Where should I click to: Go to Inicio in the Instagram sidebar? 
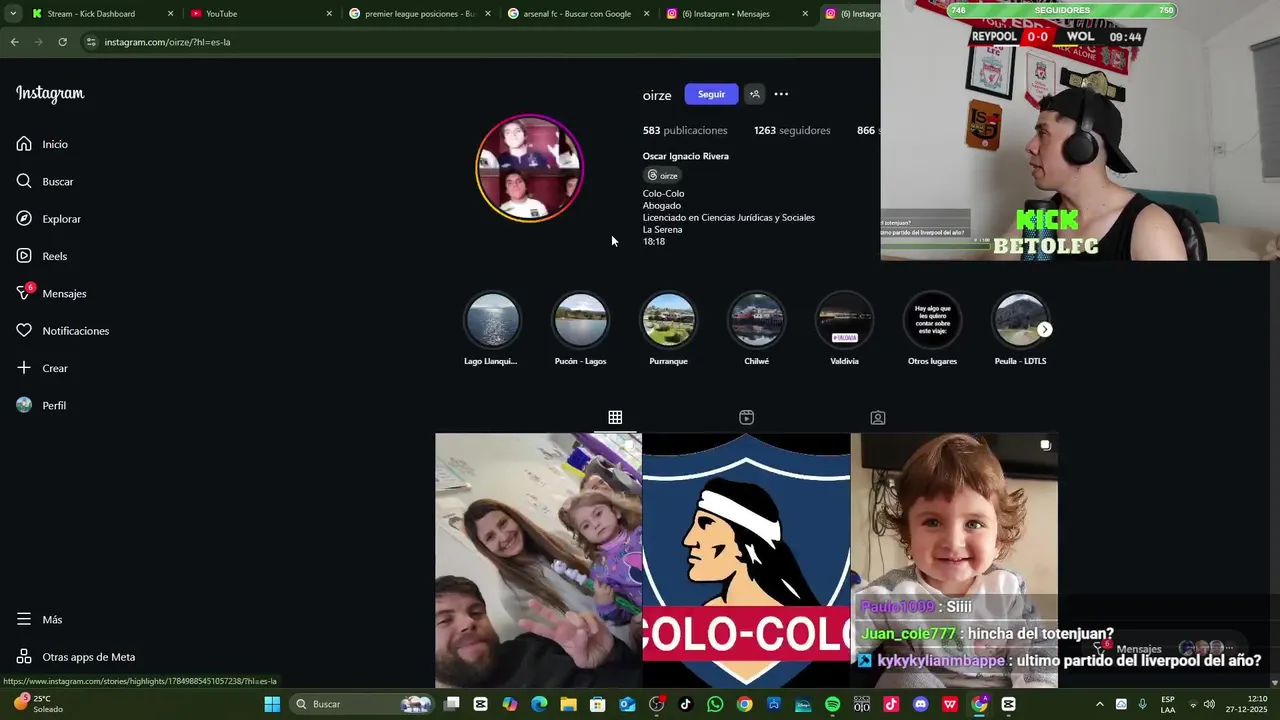[x=42, y=144]
